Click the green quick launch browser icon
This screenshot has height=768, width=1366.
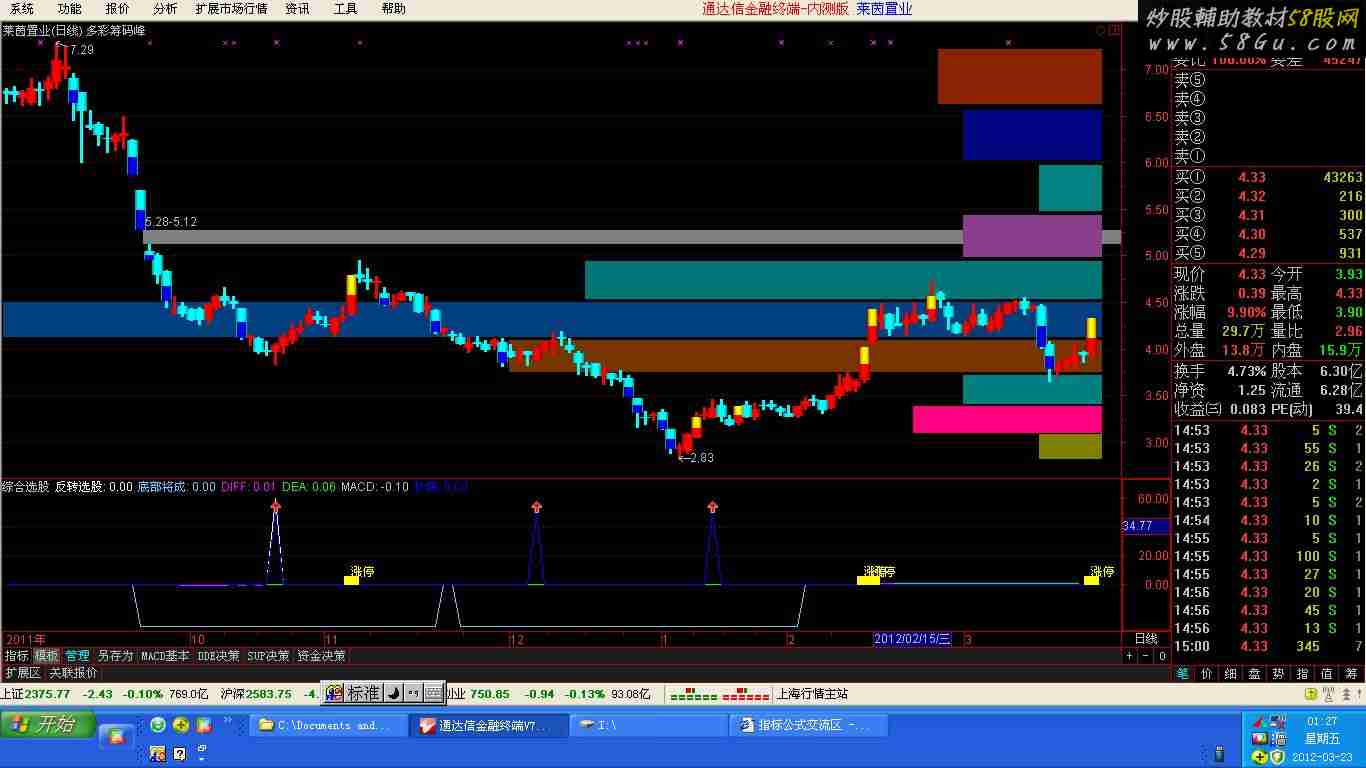(x=159, y=725)
